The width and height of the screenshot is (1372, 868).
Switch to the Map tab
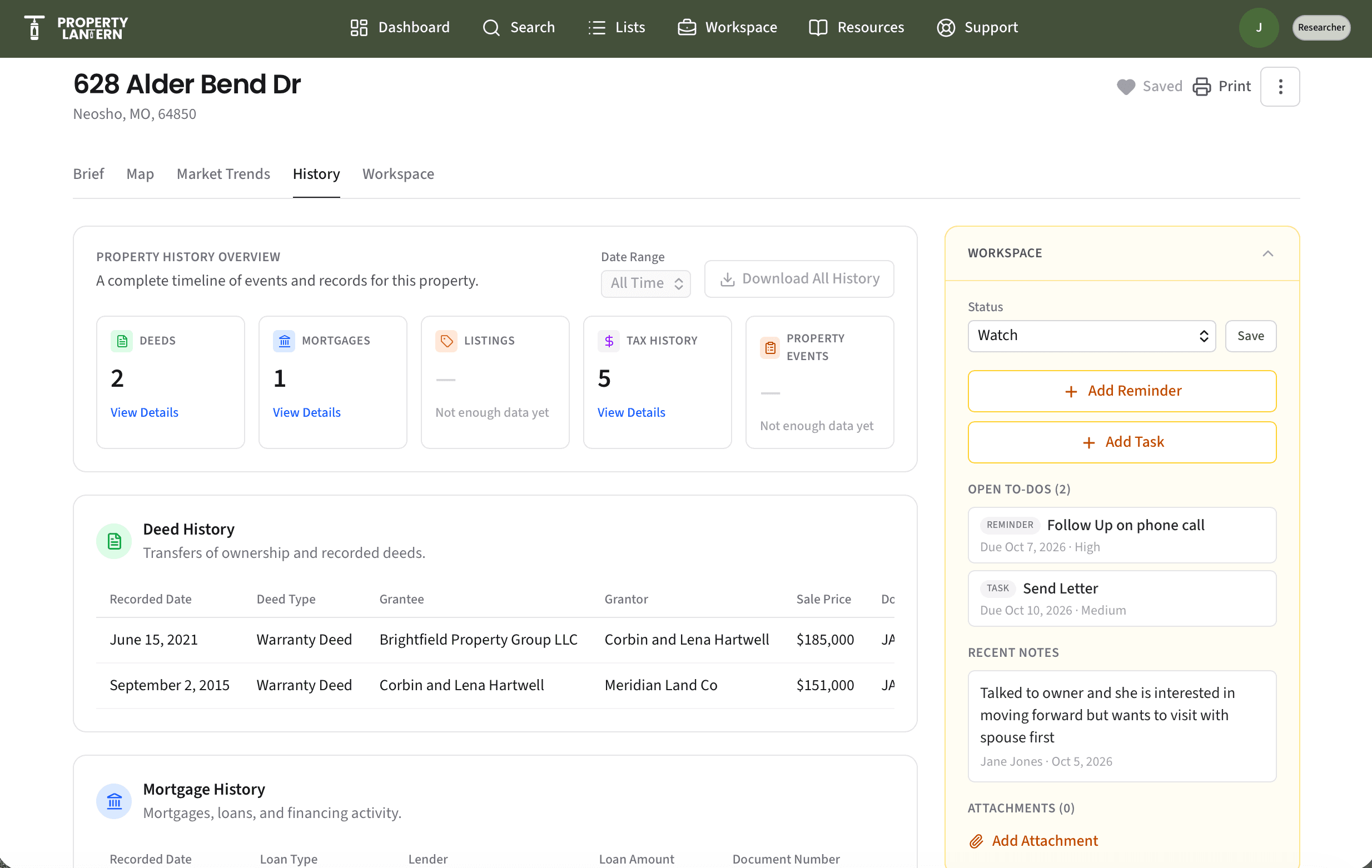tap(140, 174)
